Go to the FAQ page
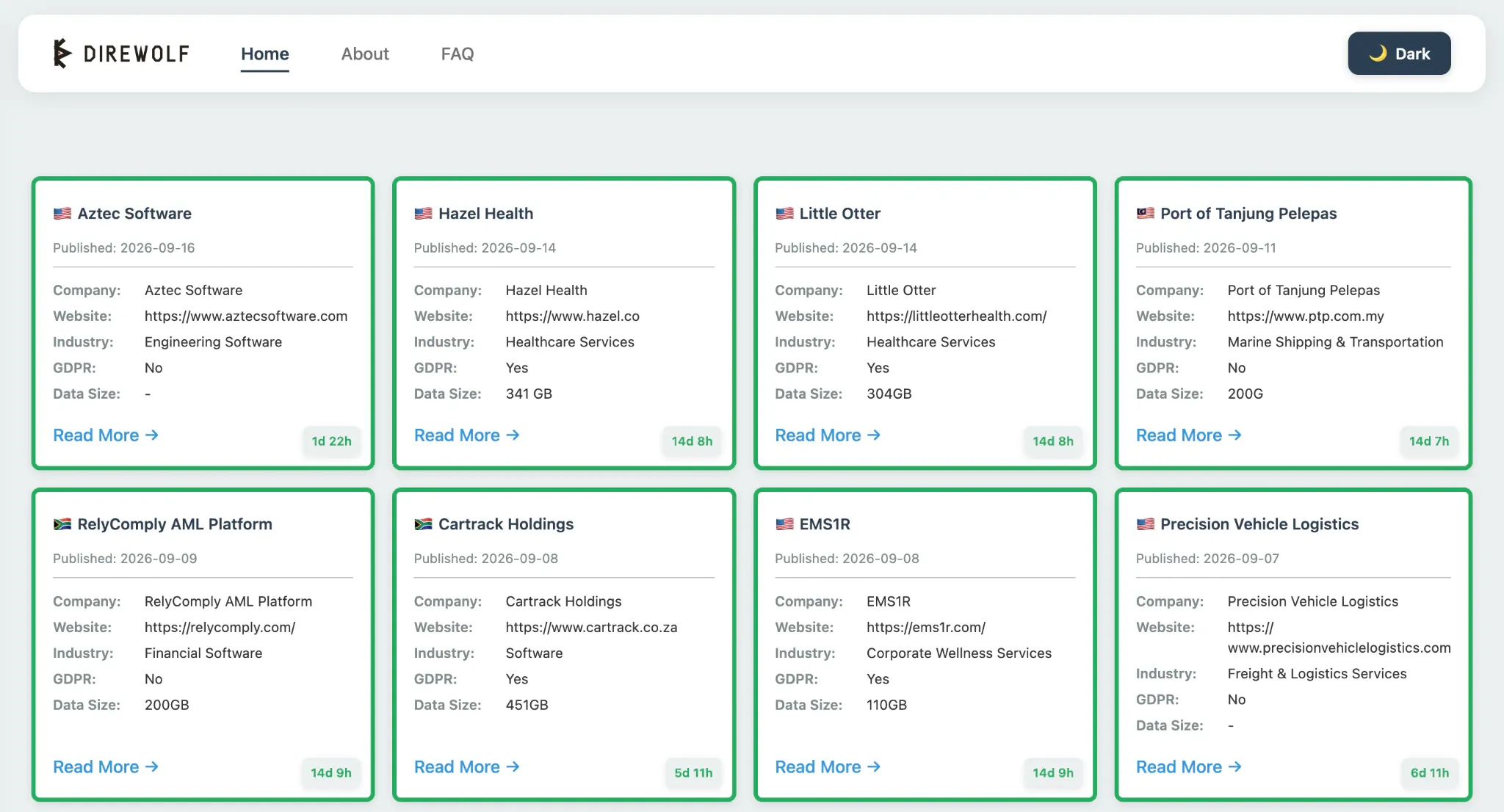This screenshot has height=812, width=1504. coord(458,54)
